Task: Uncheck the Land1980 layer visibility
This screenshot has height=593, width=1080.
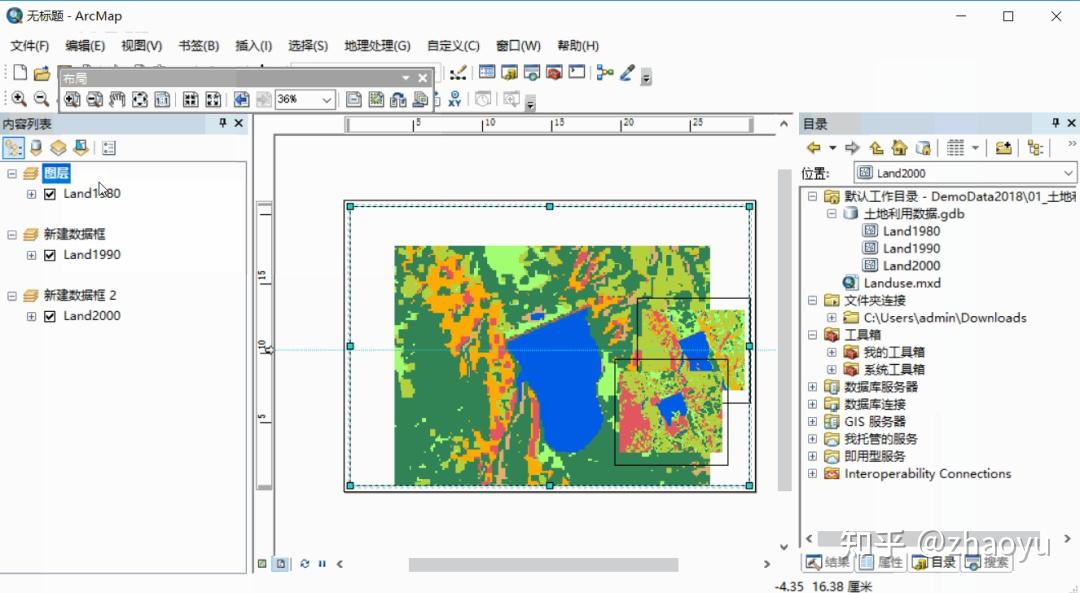Action: coord(49,193)
